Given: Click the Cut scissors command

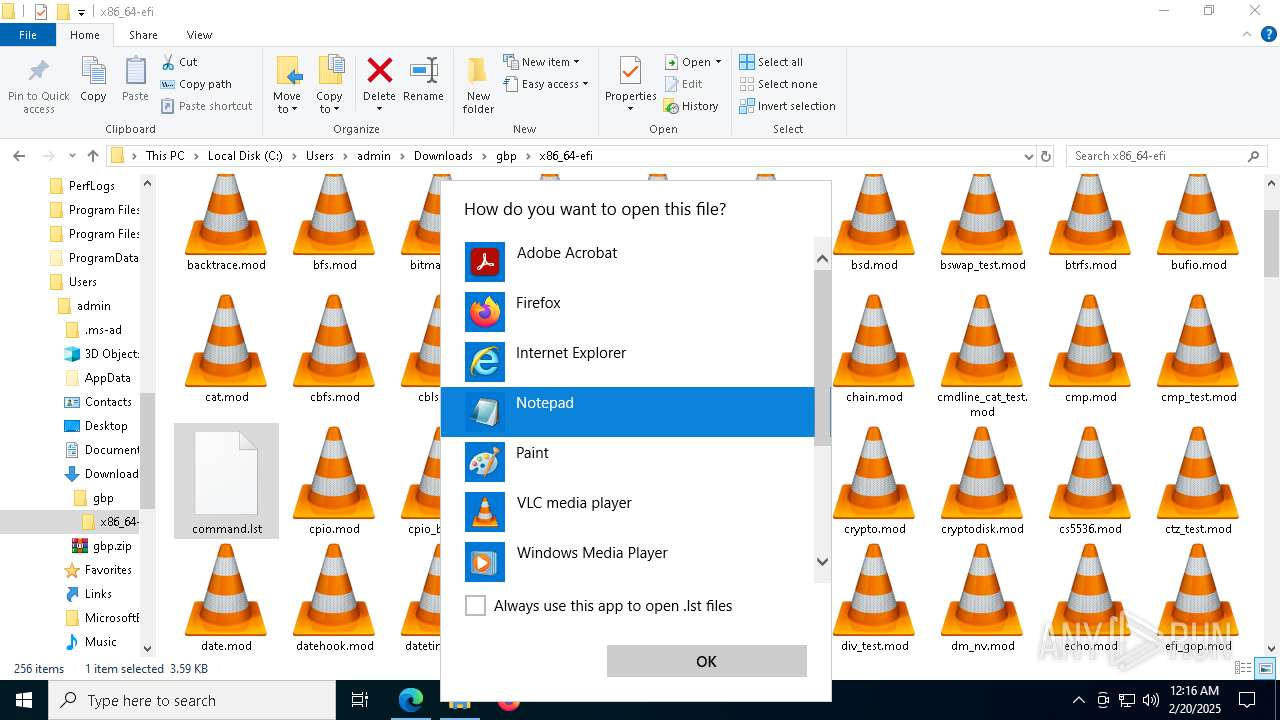Looking at the screenshot, I should (179, 62).
